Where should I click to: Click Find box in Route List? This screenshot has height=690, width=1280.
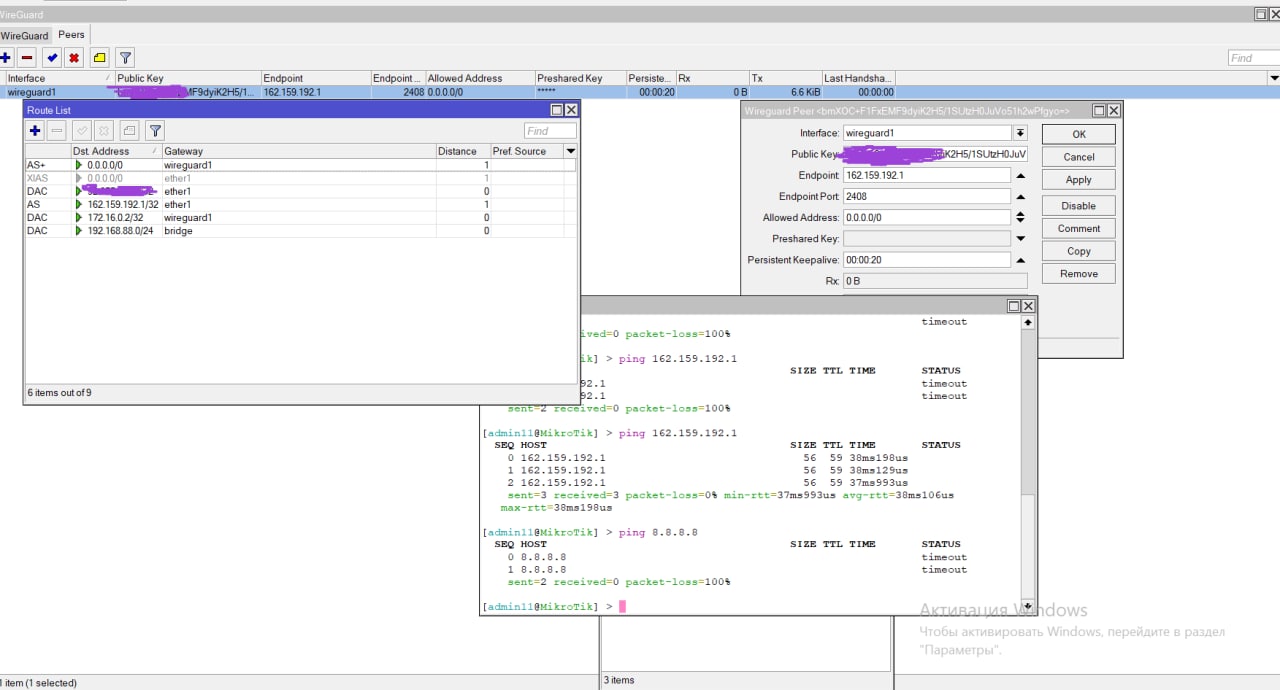coord(550,131)
